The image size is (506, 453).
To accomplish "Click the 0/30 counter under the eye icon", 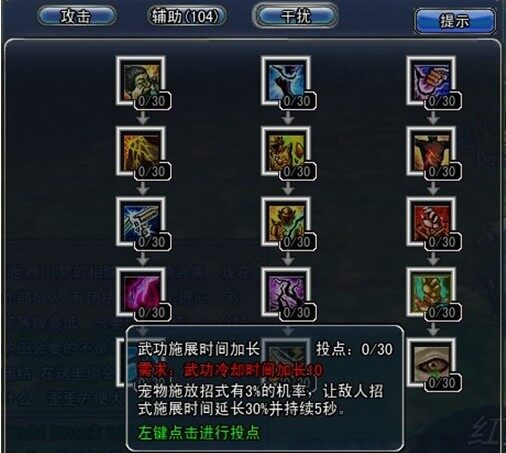I will pyautogui.click(x=443, y=383).
